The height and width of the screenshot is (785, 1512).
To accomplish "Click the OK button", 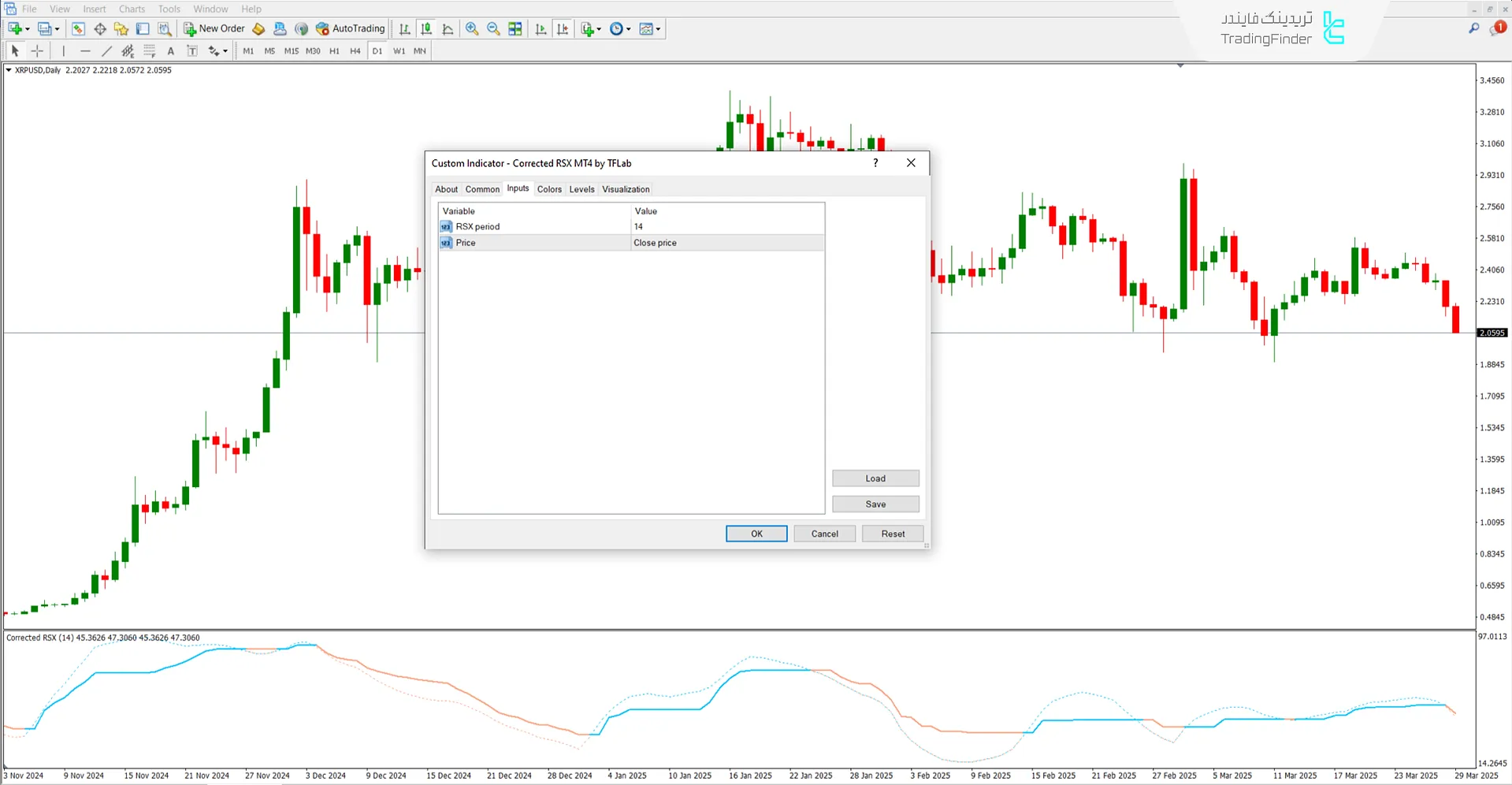I will click(755, 534).
